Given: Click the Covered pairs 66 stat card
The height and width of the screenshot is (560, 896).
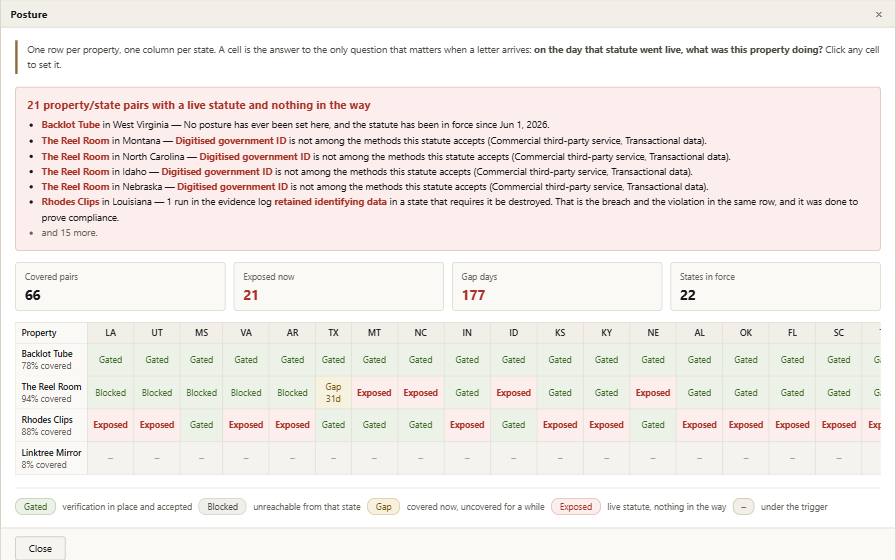Looking at the screenshot, I should [x=120, y=286].
